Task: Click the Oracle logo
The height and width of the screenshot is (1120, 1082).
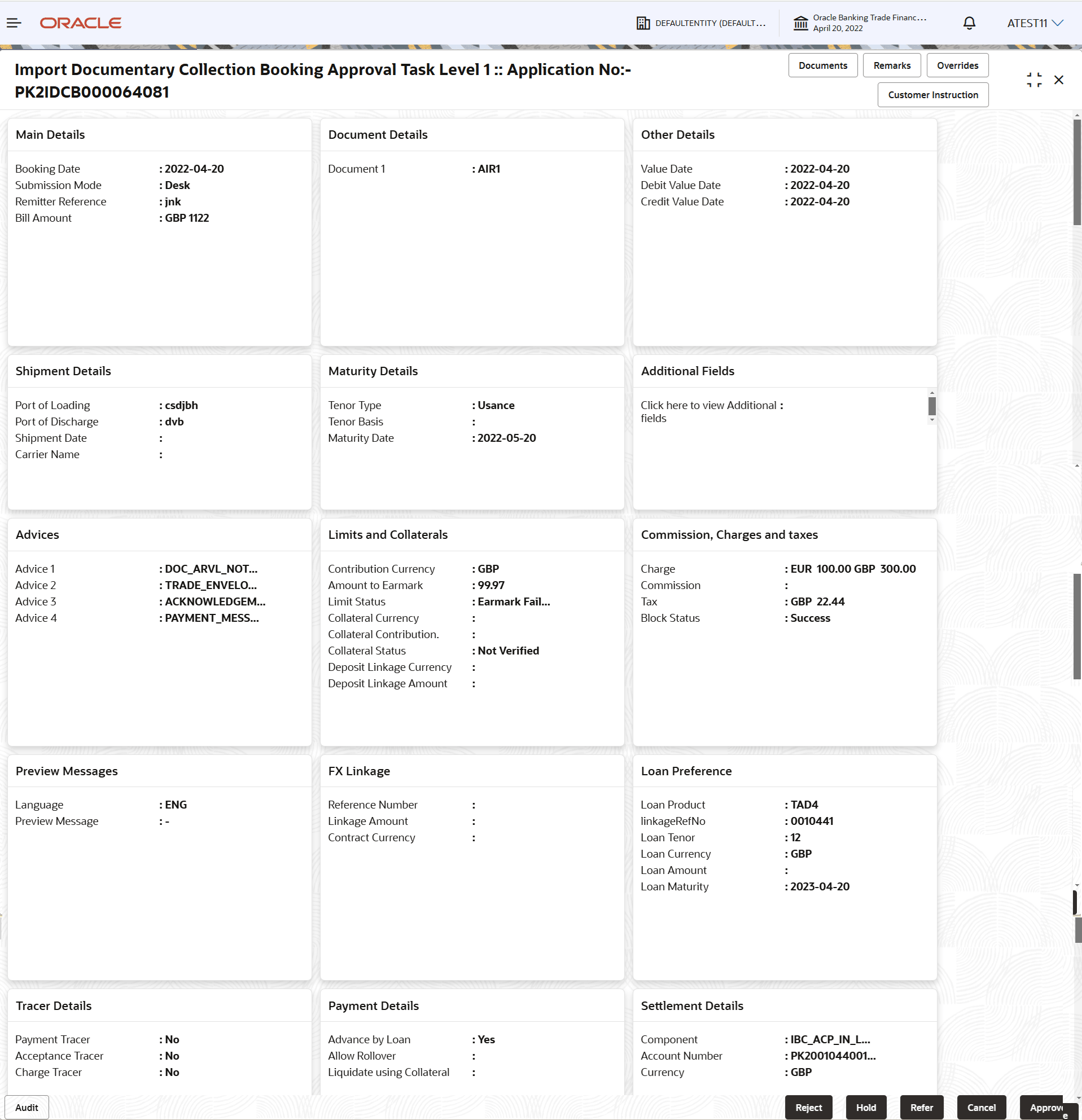Action: (80, 22)
